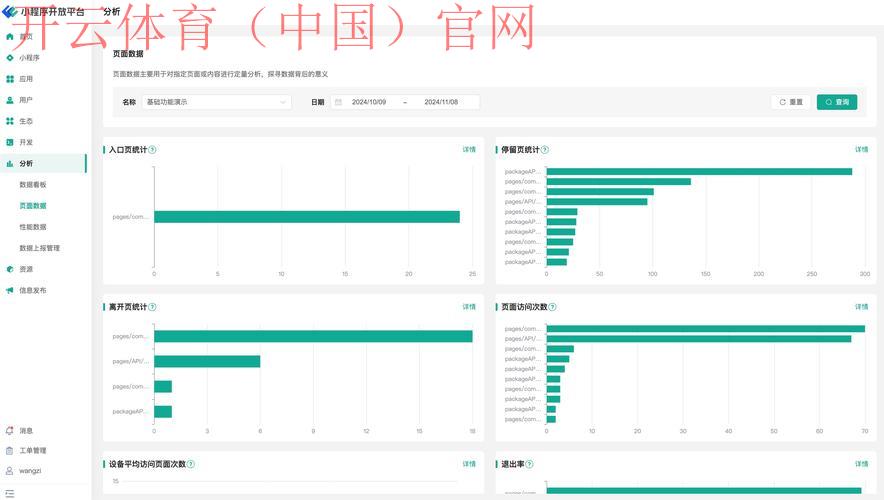Click the arrow of the 名称 select box

[x=283, y=102]
